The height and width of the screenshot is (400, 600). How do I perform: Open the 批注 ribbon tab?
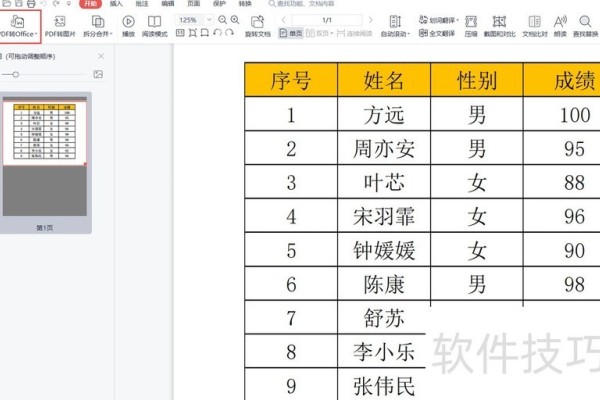point(142,4)
